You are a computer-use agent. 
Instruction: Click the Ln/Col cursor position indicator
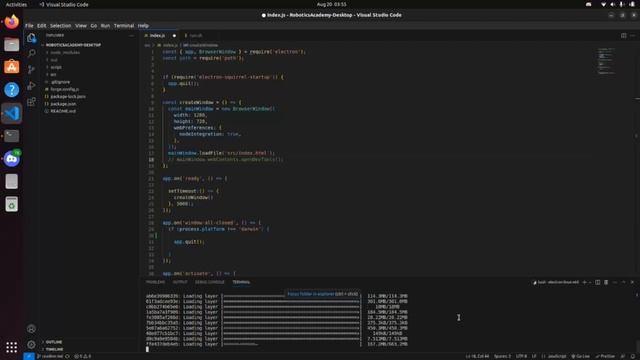click(477, 356)
